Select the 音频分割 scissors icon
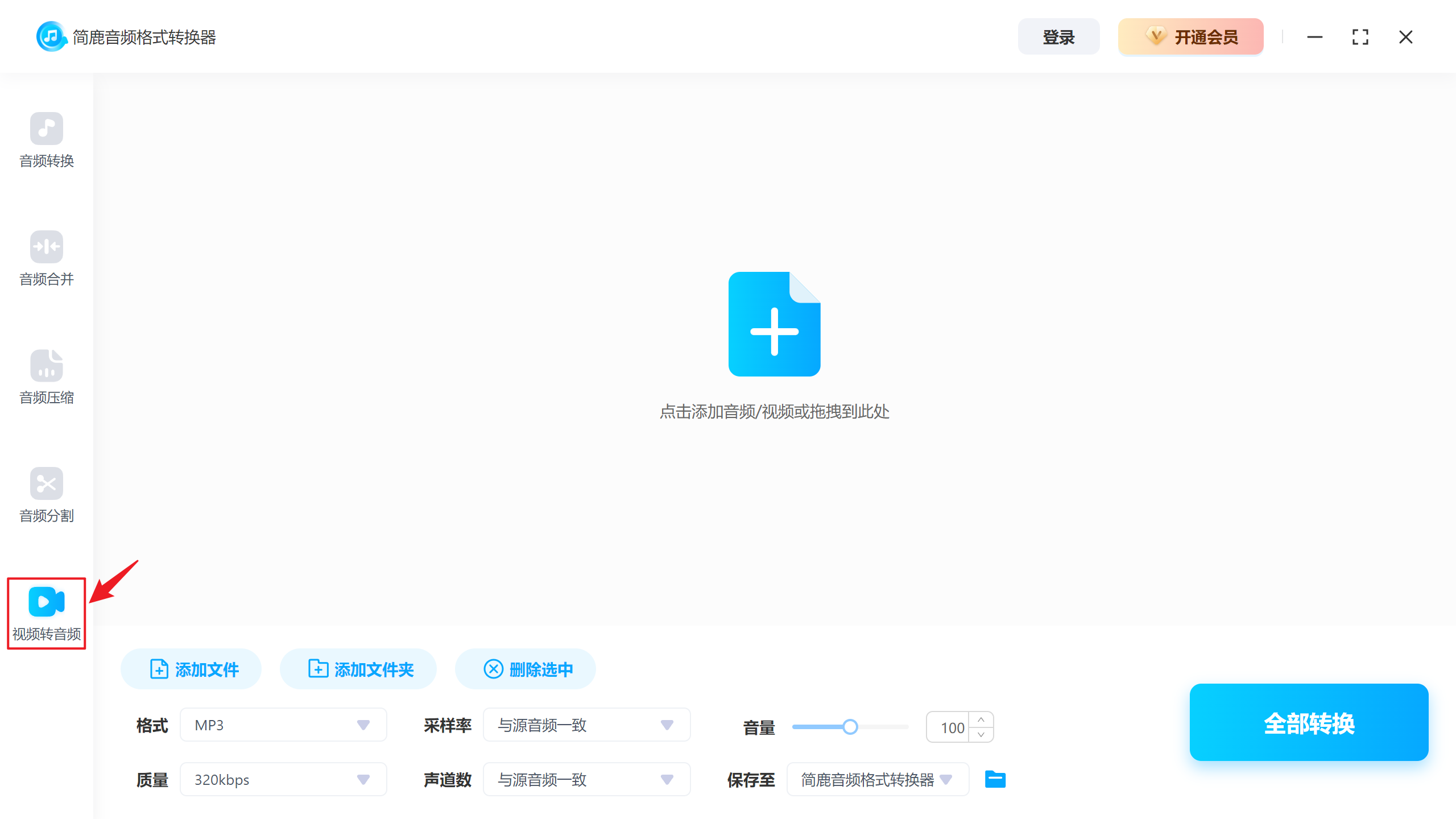The height and width of the screenshot is (819, 1456). 47,483
